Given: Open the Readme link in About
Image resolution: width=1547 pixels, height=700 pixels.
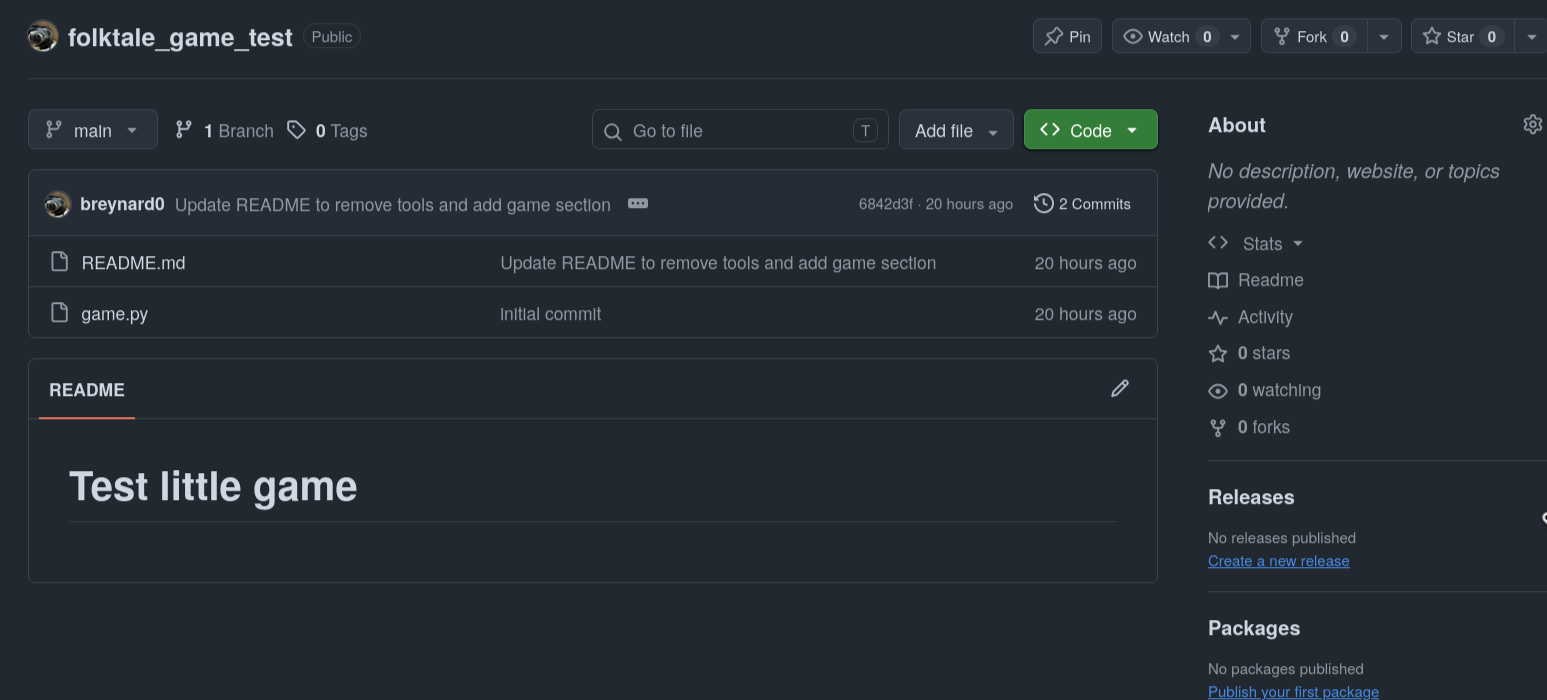Looking at the screenshot, I should click(x=1270, y=280).
